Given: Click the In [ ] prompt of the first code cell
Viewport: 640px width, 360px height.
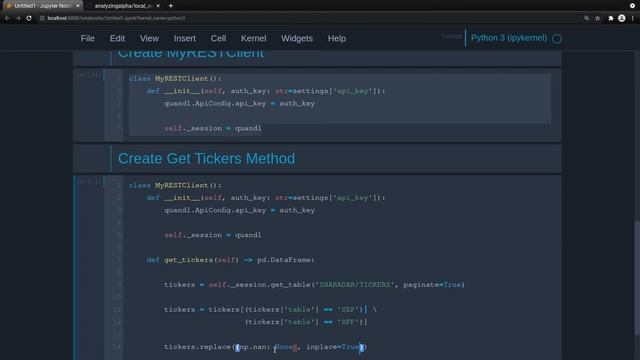Looking at the screenshot, I should (88, 75).
